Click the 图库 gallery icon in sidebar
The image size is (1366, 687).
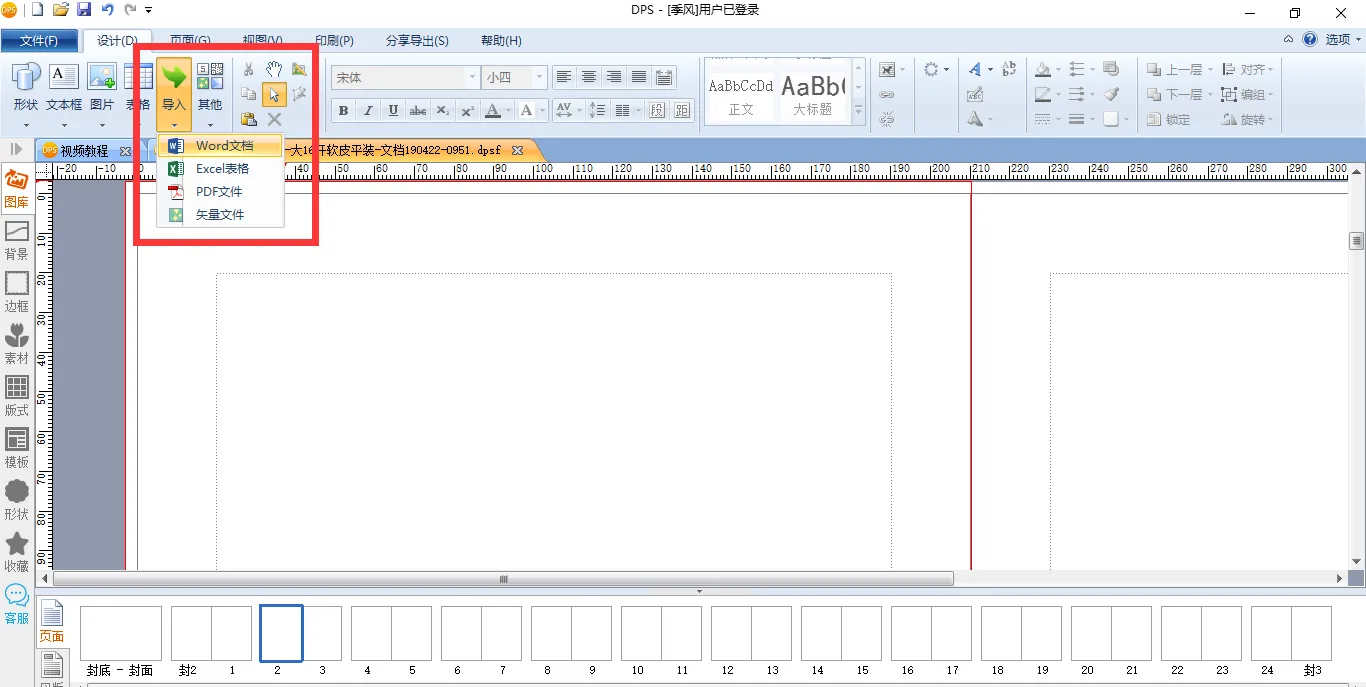coord(16,187)
